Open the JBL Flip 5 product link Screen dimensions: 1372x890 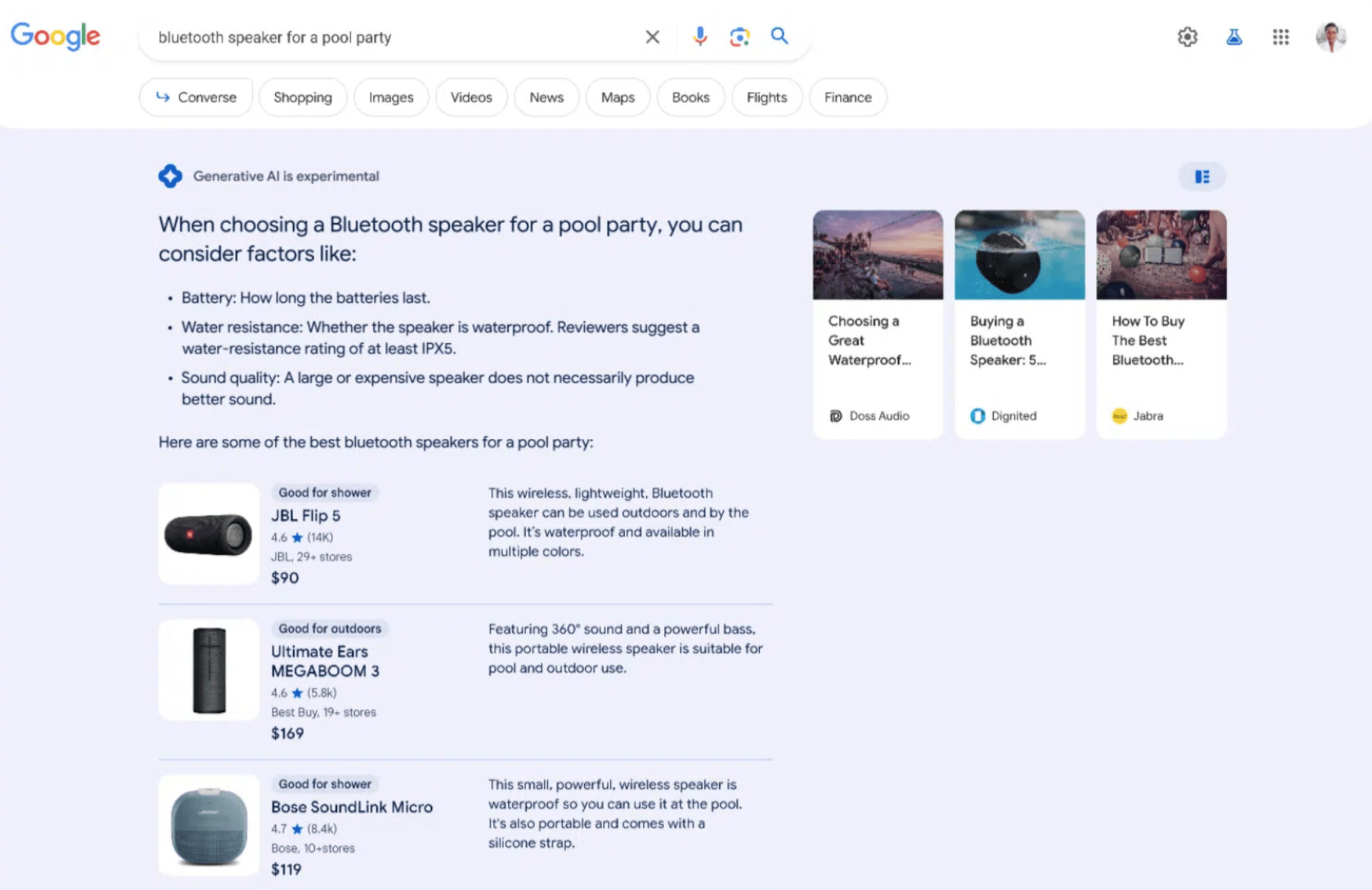click(305, 516)
